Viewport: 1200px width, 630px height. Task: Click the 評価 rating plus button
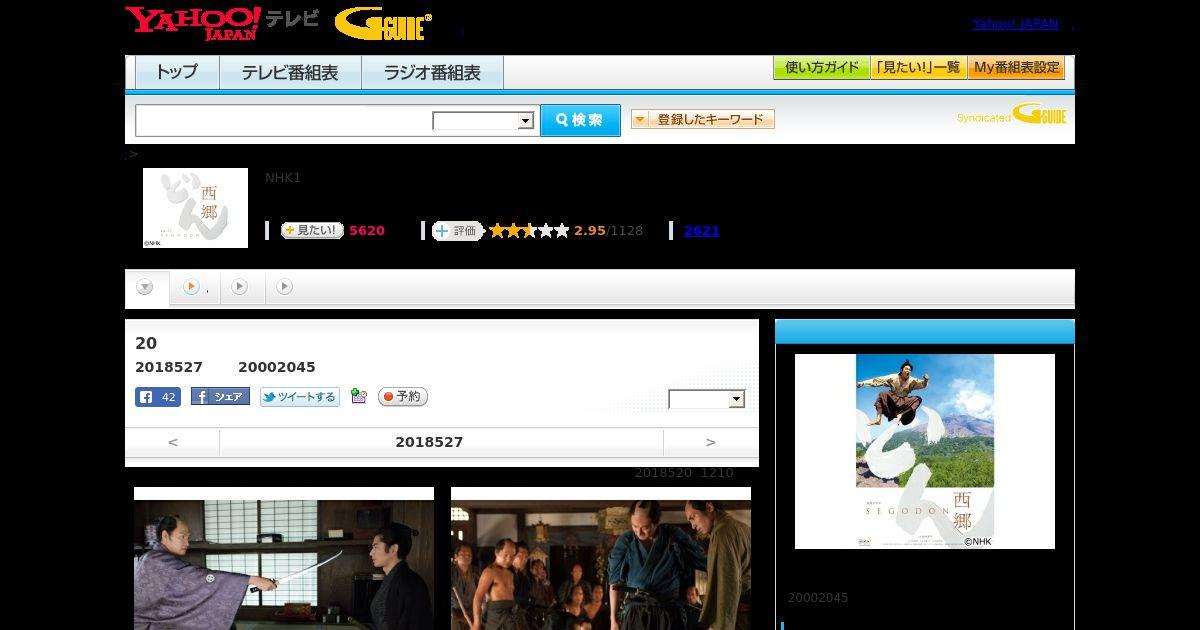click(457, 231)
